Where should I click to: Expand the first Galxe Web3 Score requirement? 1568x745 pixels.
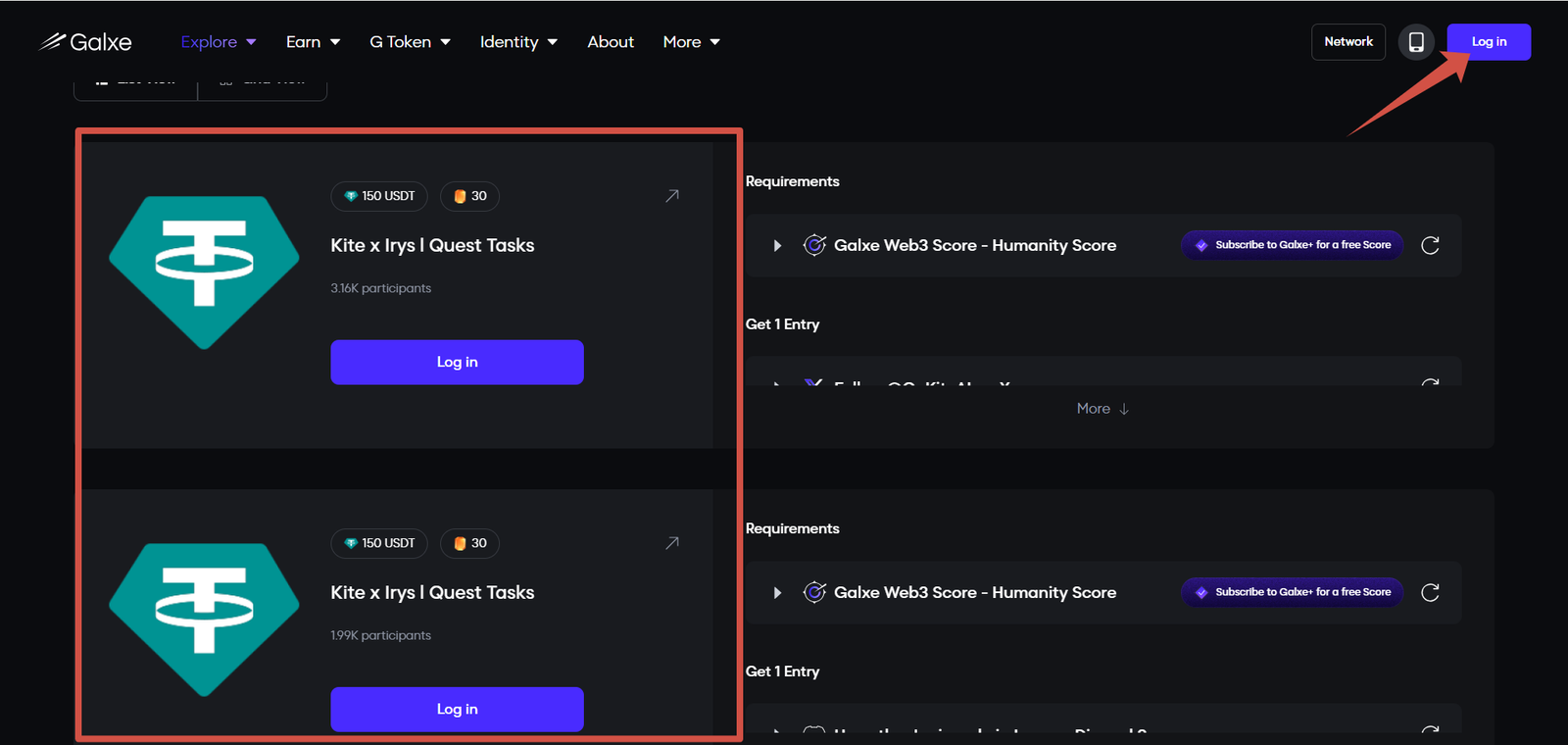(777, 246)
